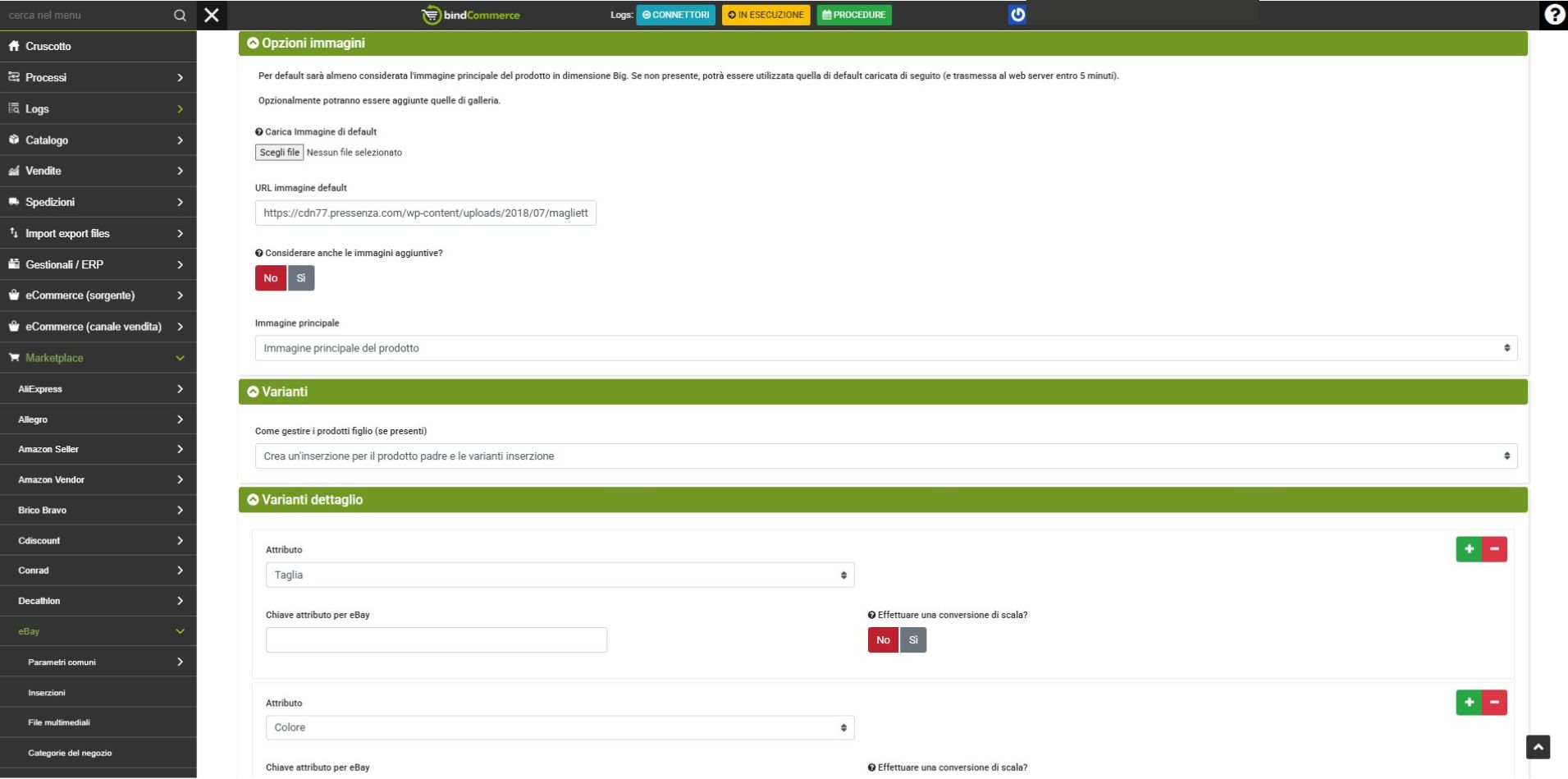This screenshot has height=779, width=1568.
Task: Remove the Colore attribute with red minus
Action: click(x=1494, y=703)
